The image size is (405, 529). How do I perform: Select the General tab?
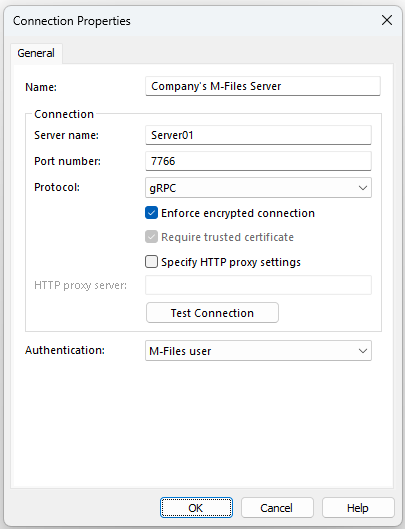(x=36, y=53)
